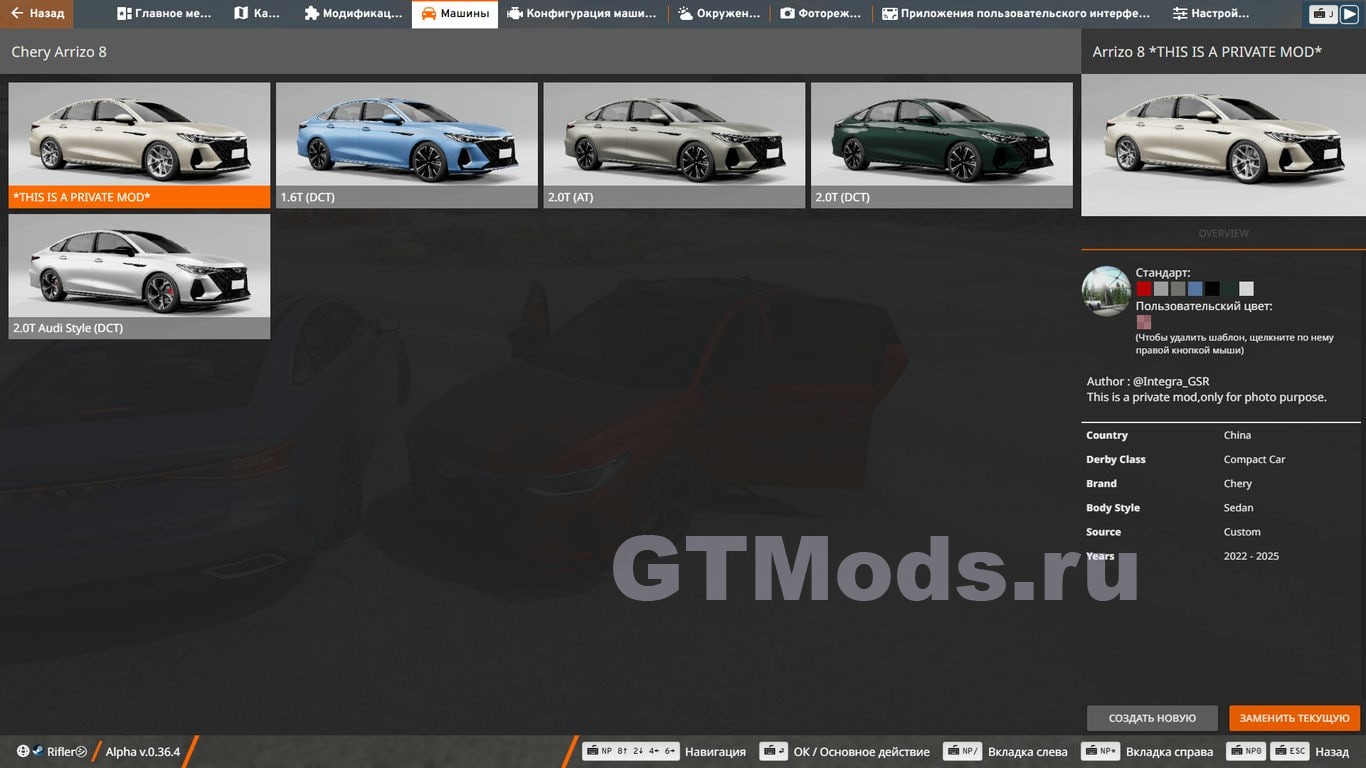Image resolution: width=1366 pixels, height=768 pixels.
Task: Click the Chery Arrizo 8 header title
Action: point(59,51)
